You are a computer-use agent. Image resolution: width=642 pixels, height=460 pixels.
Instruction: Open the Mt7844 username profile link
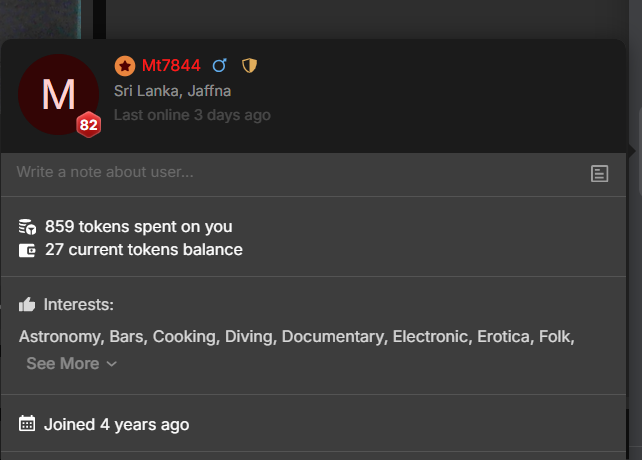point(171,66)
